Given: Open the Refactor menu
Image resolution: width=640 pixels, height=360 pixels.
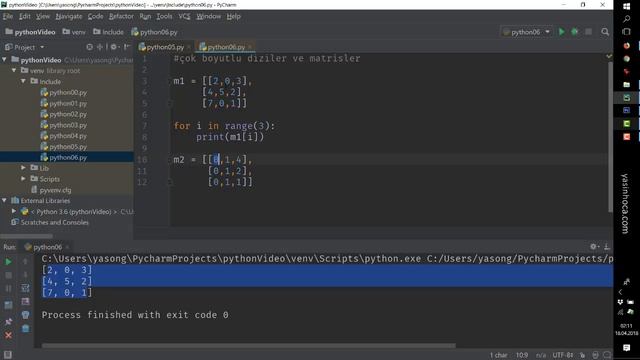Looking at the screenshot, I should pos(121,16).
